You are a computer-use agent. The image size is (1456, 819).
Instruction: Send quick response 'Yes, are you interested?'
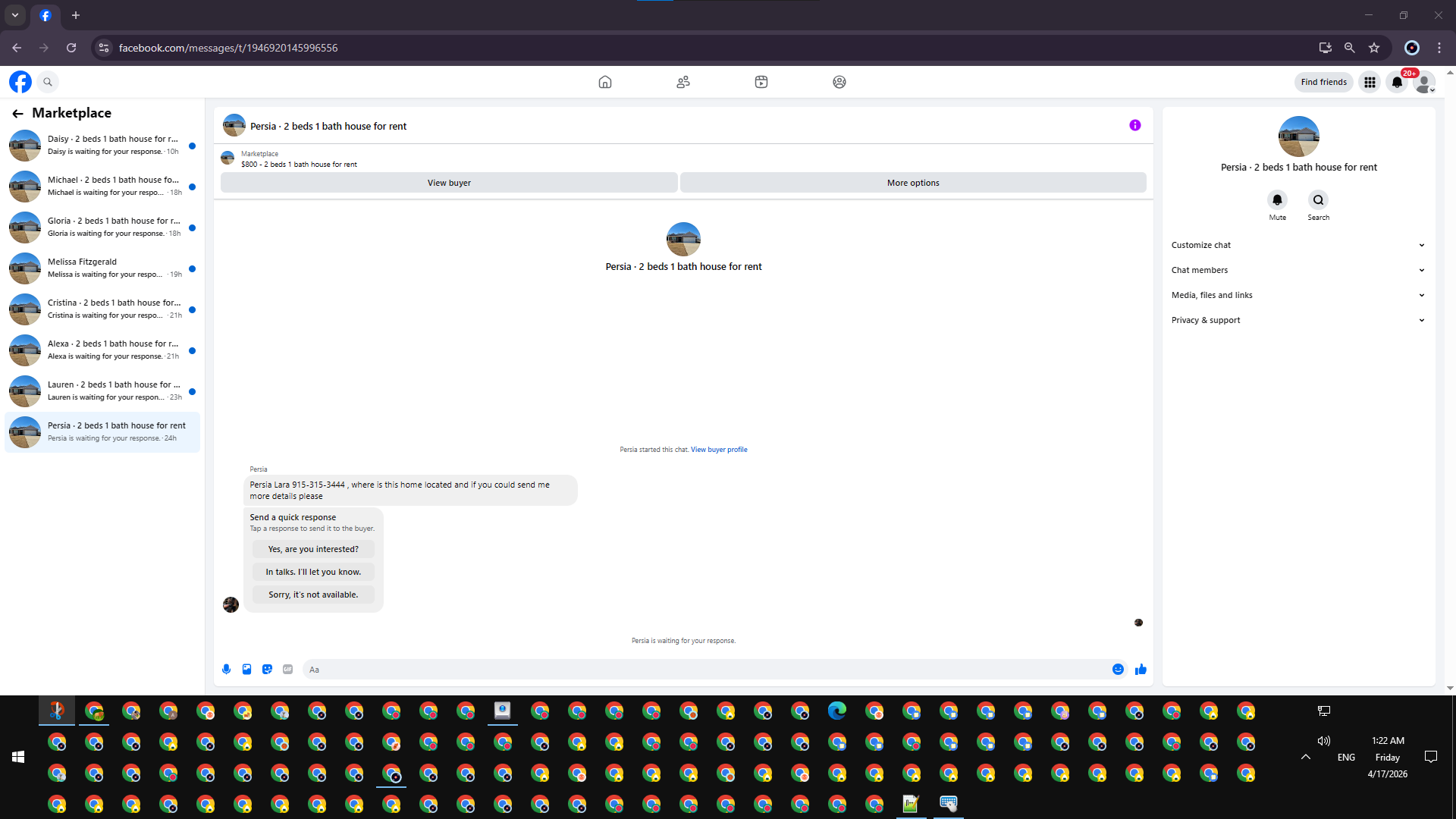[313, 549]
